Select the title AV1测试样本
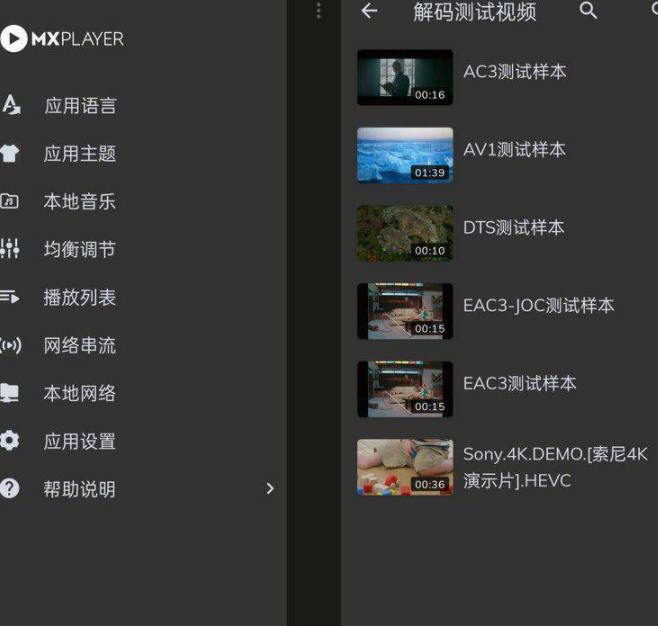 pos(514,150)
